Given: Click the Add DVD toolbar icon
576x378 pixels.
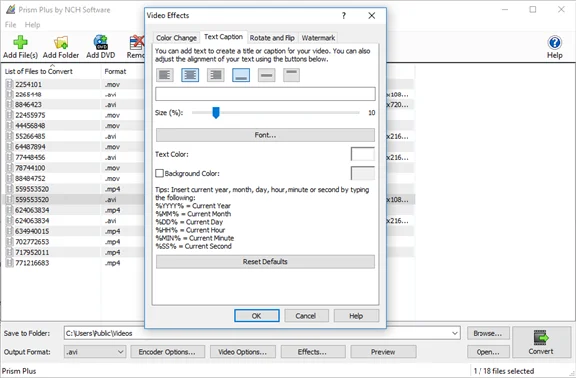Looking at the screenshot, I should (101, 42).
